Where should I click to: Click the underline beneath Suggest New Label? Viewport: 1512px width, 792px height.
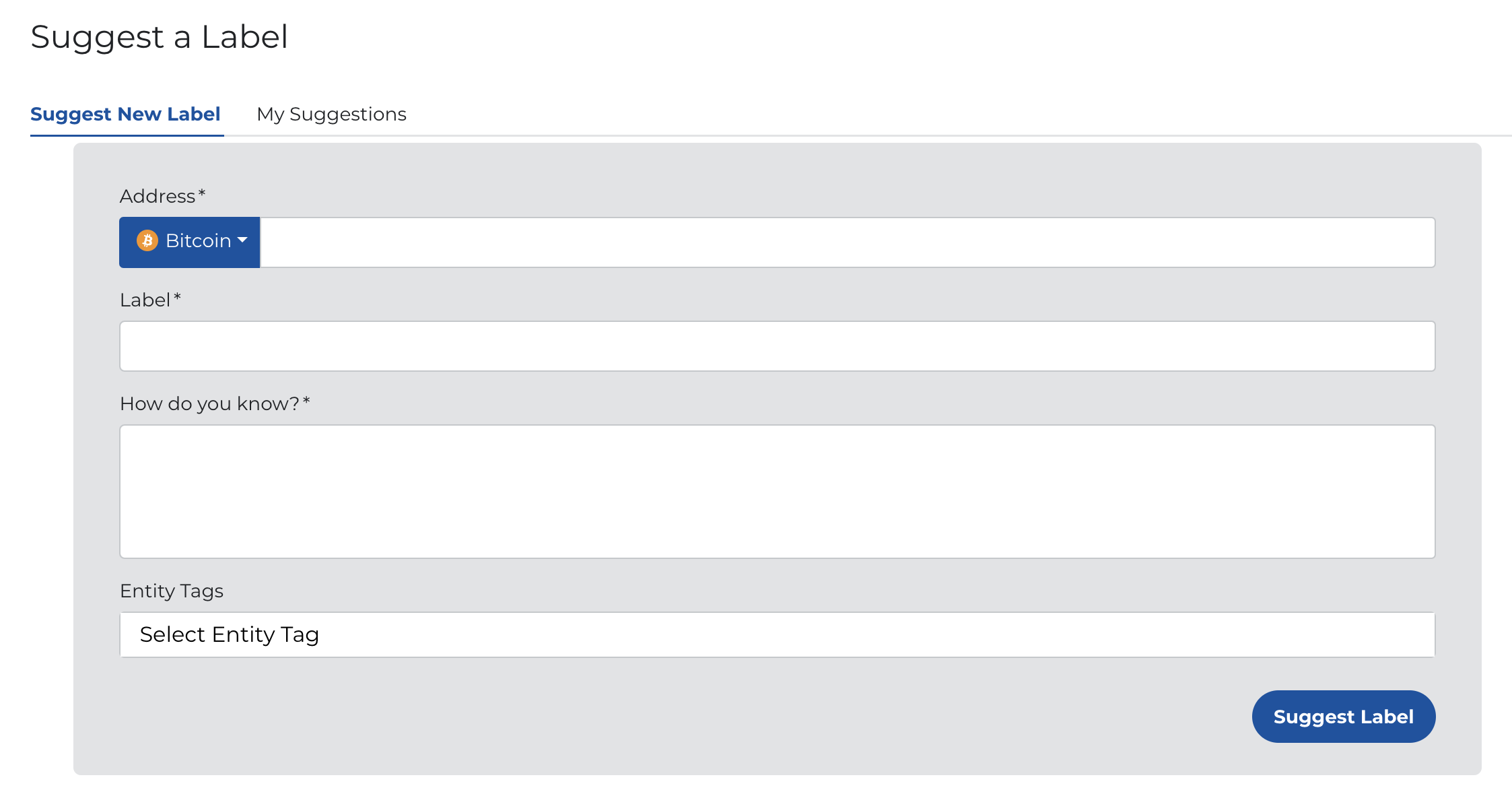[x=127, y=137]
